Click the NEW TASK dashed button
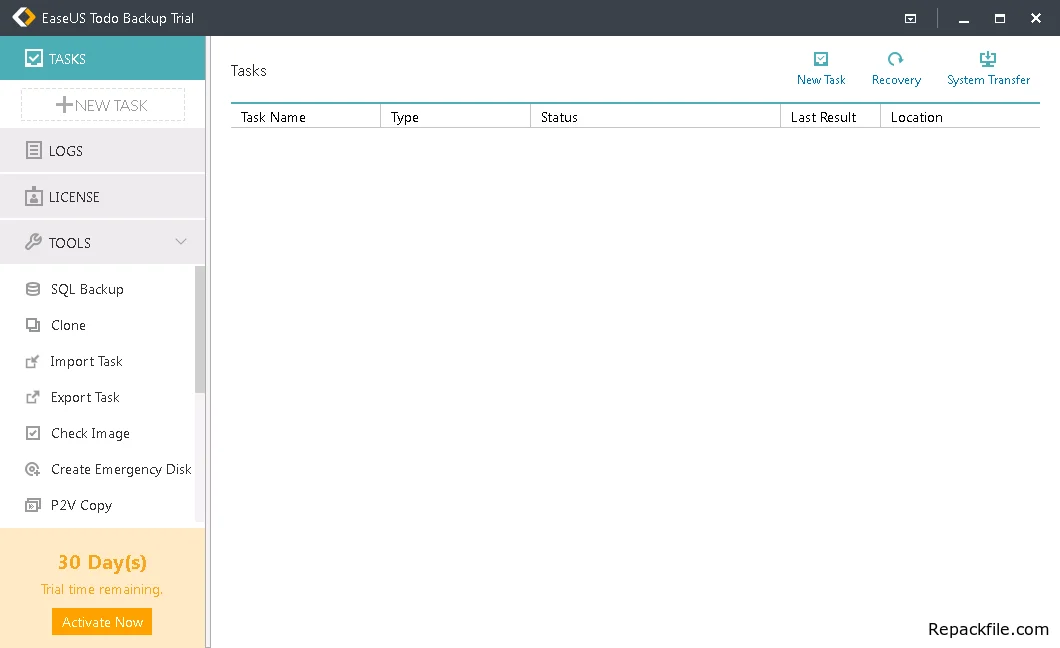Viewport: 1060px width, 648px height. (103, 105)
